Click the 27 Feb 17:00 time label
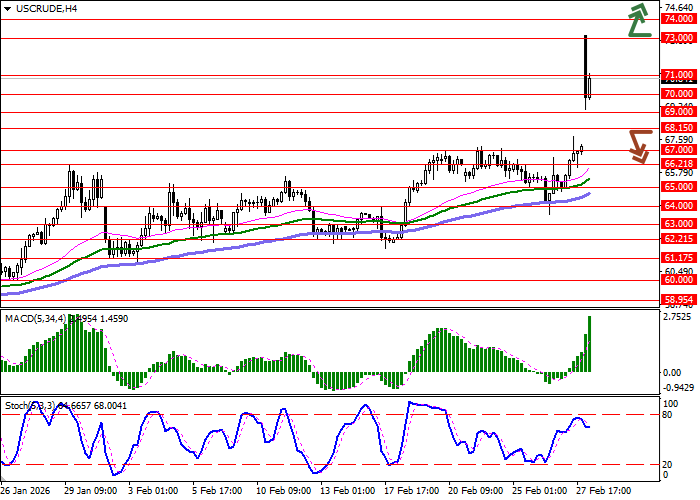 604,491
